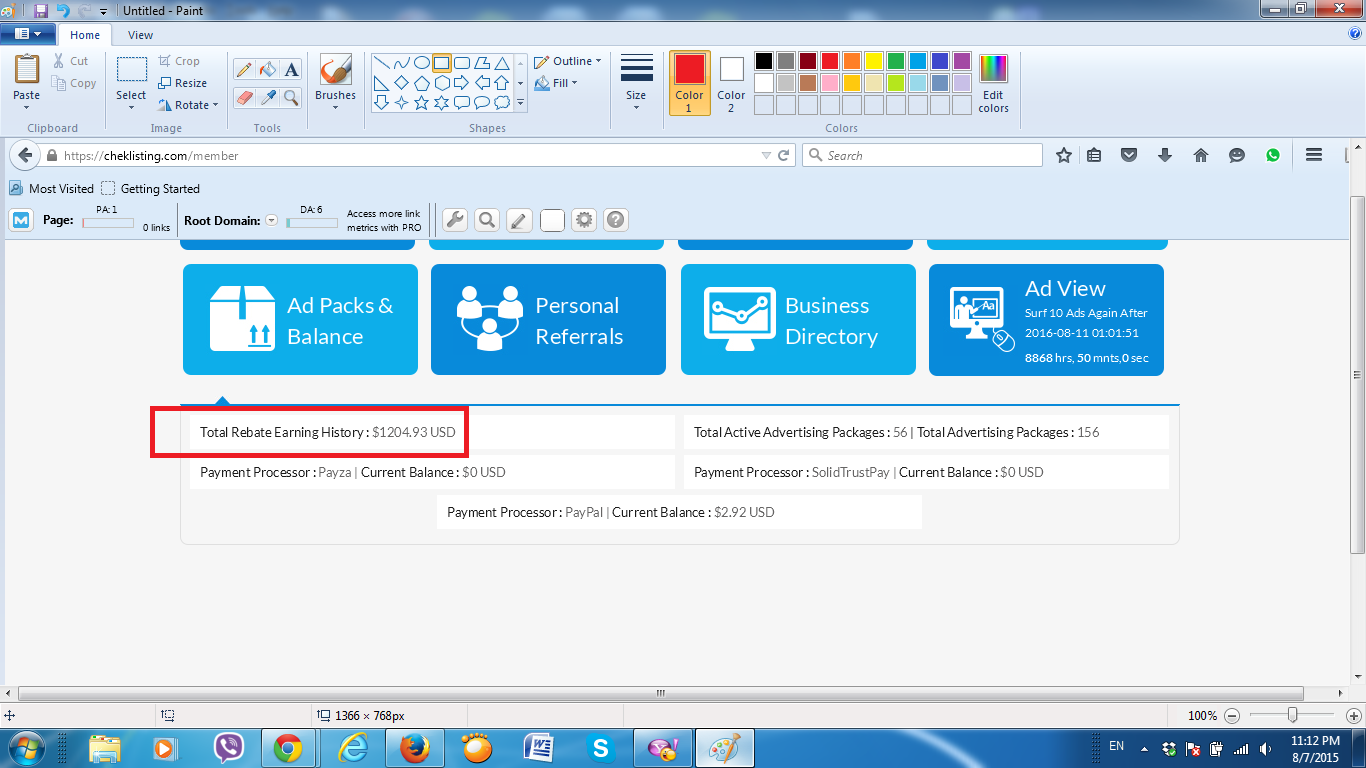Open the Outline dropdown
The height and width of the screenshot is (768, 1366).
point(568,61)
